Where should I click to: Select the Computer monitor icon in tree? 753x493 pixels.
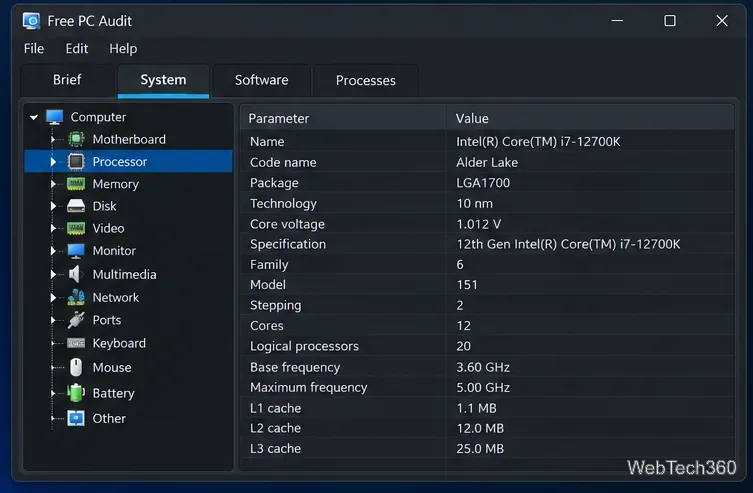(x=54, y=117)
